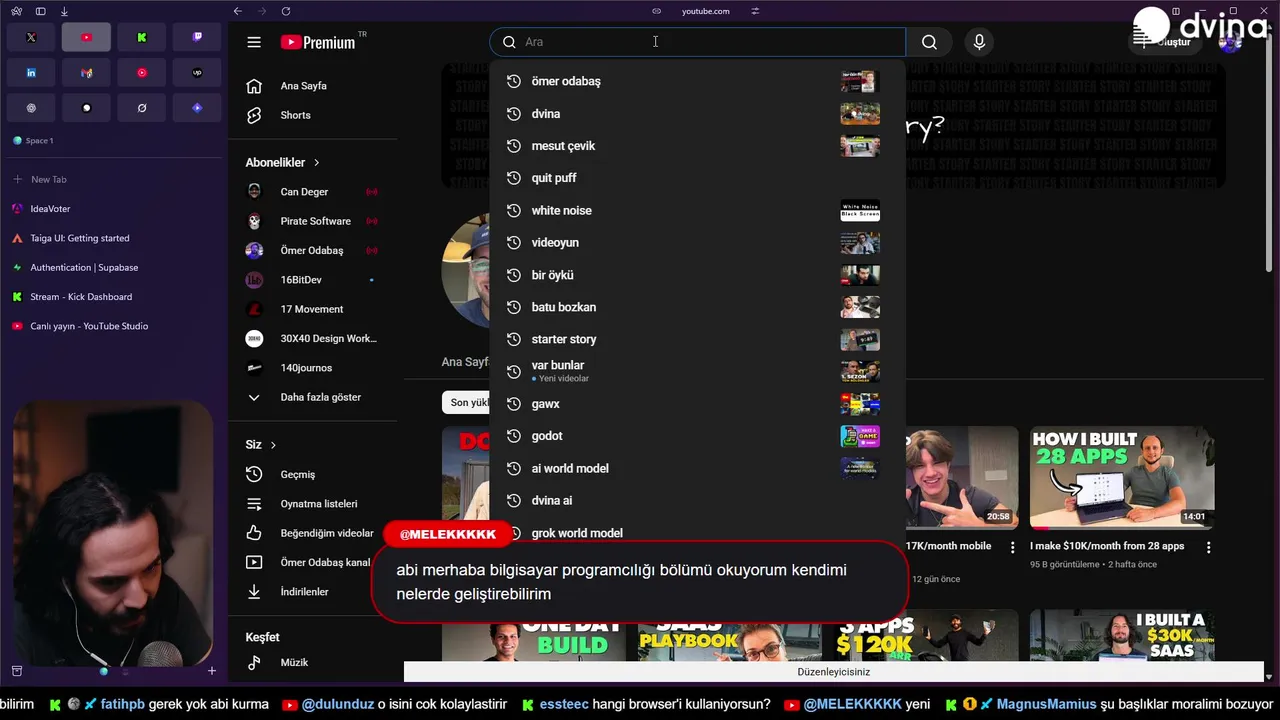Open Oynatma listeleri playlists

click(313, 504)
